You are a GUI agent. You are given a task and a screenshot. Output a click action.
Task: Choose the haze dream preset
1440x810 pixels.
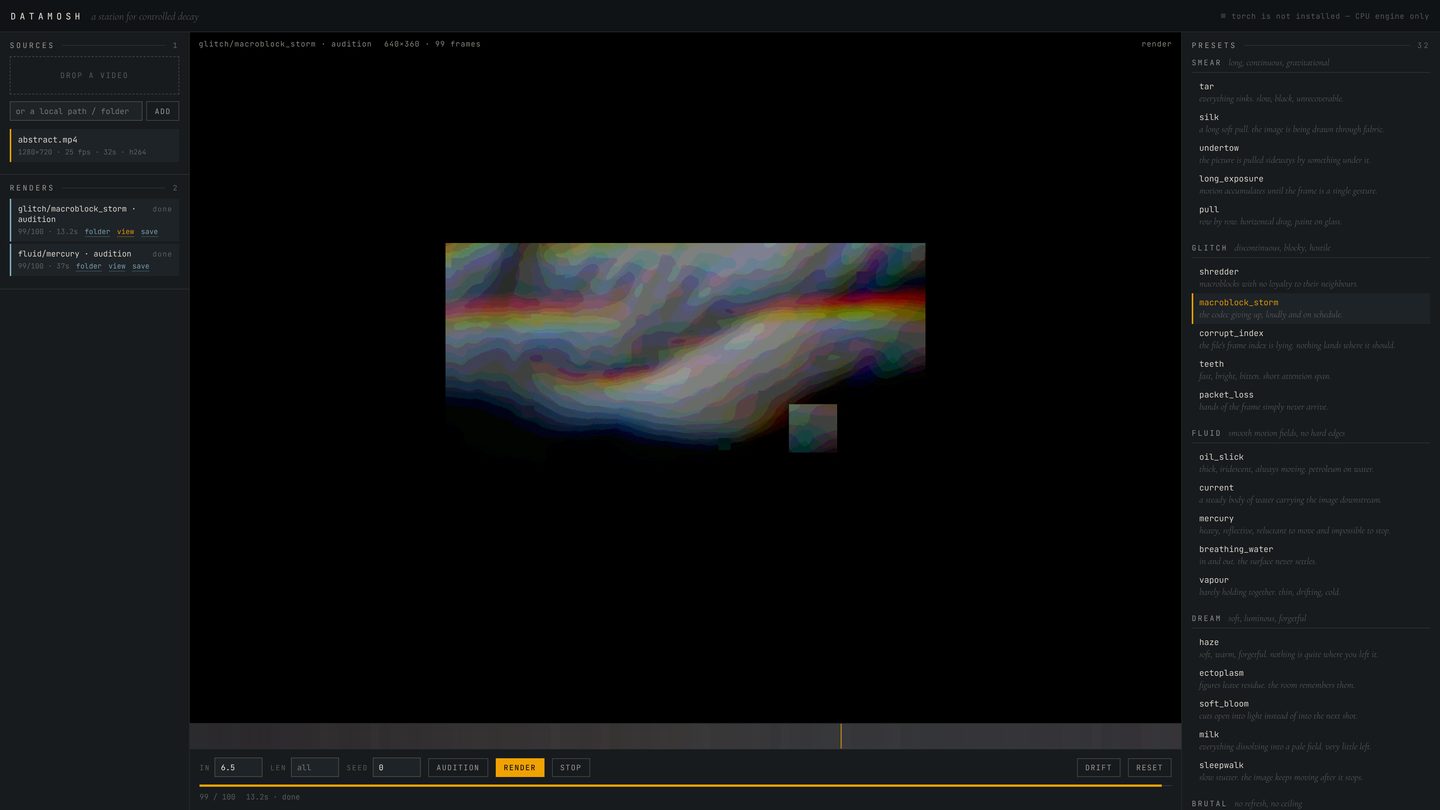pyautogui.click(x=1311, y=648)
